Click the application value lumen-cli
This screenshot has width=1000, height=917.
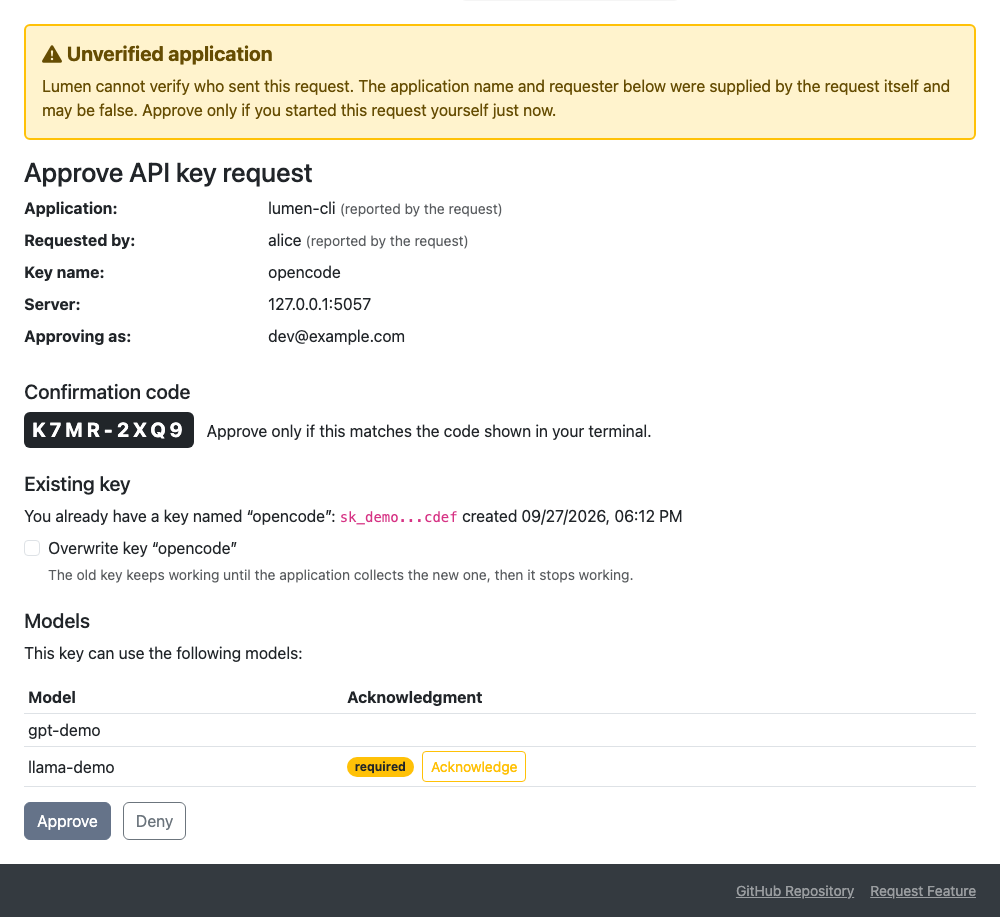pos(302,209)
